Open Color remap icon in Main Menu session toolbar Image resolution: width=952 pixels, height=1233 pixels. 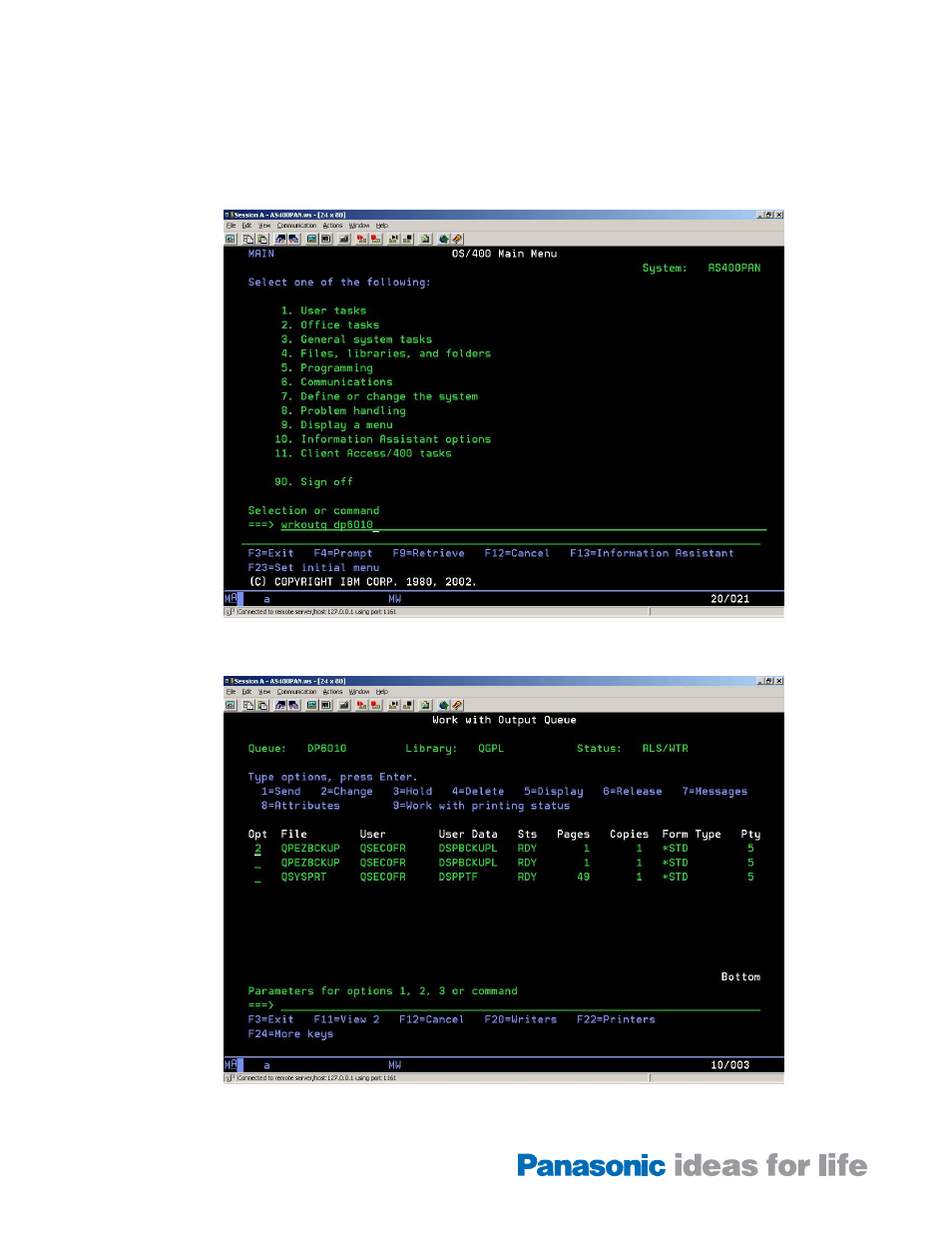[x=325, y=239]
